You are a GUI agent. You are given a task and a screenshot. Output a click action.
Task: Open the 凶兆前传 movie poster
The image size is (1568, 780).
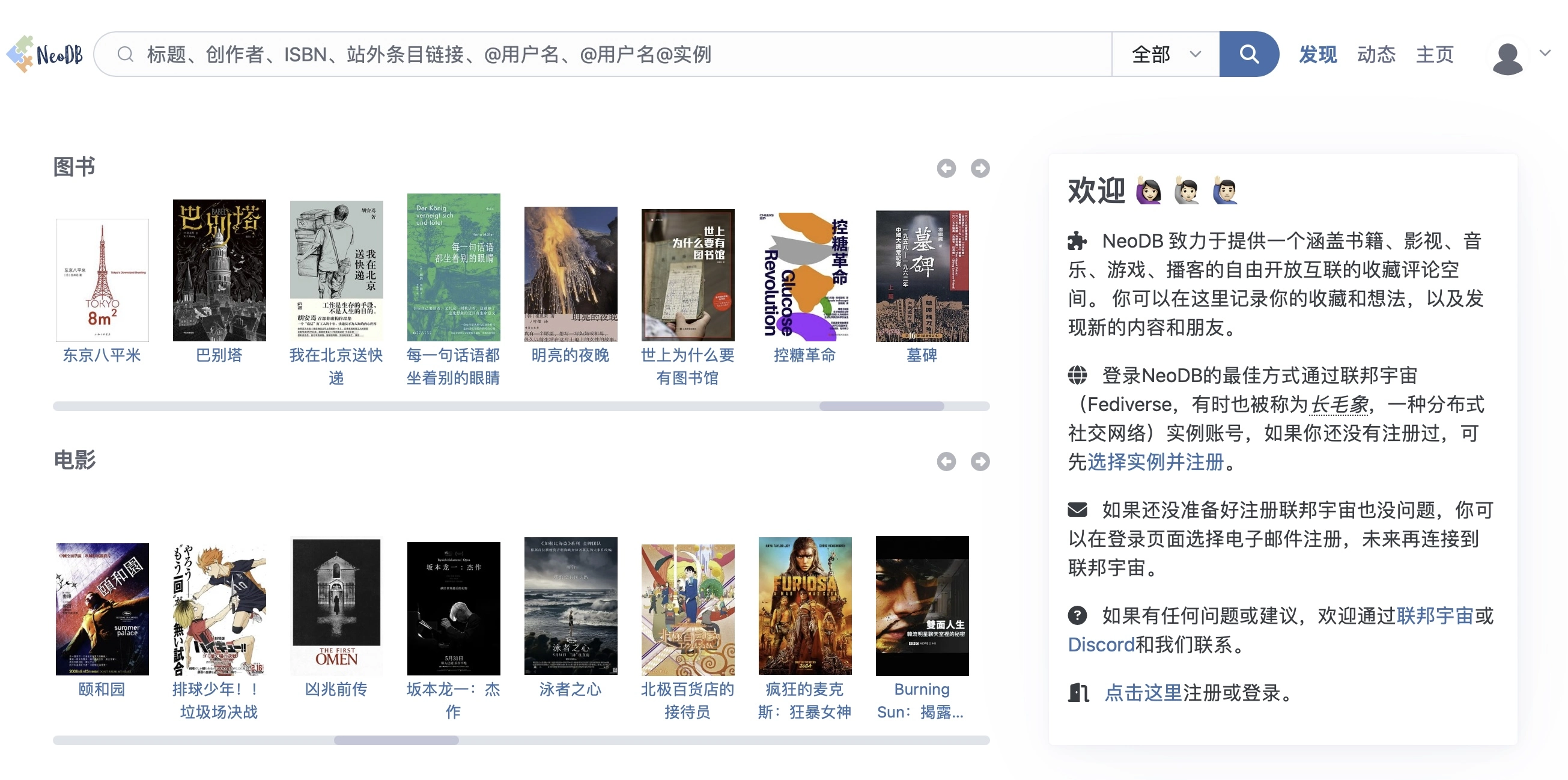[336, 606]
